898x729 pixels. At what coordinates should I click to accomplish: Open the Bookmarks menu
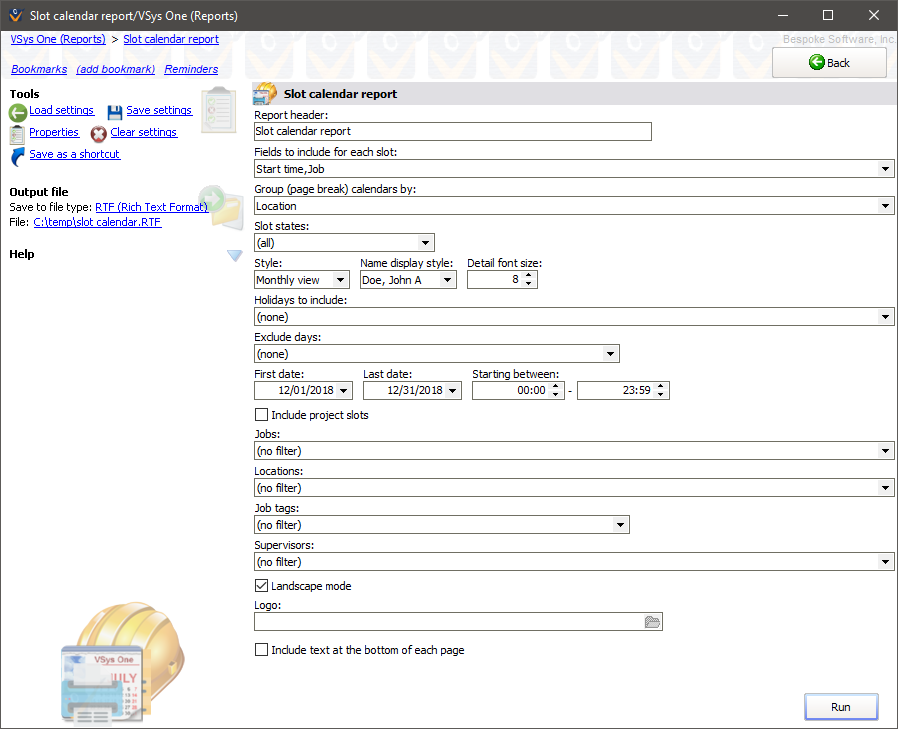pos(38,69)
